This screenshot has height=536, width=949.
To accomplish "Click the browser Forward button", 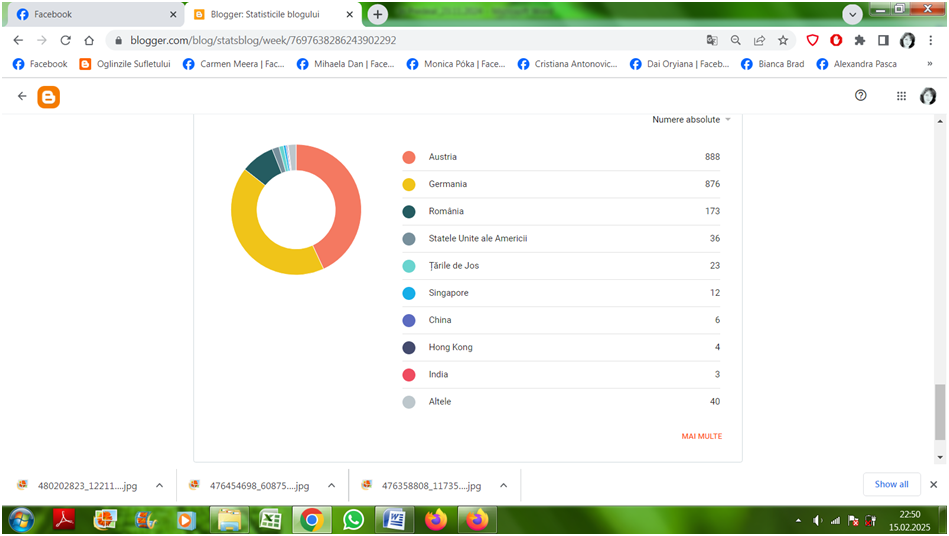I will [x=42, y=40].
